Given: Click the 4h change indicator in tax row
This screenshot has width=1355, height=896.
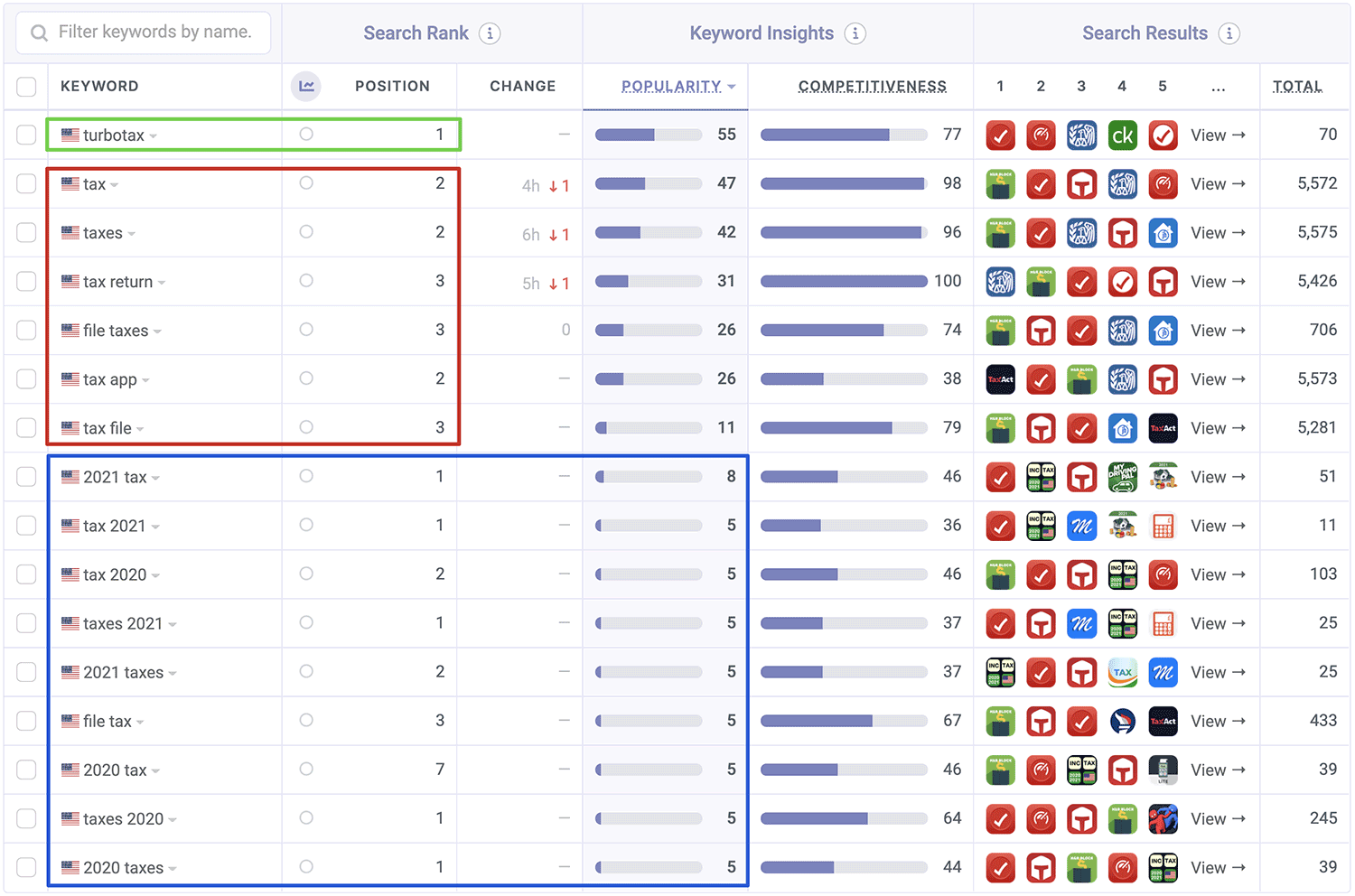Looking at the screenshot, I should (545, 185).
